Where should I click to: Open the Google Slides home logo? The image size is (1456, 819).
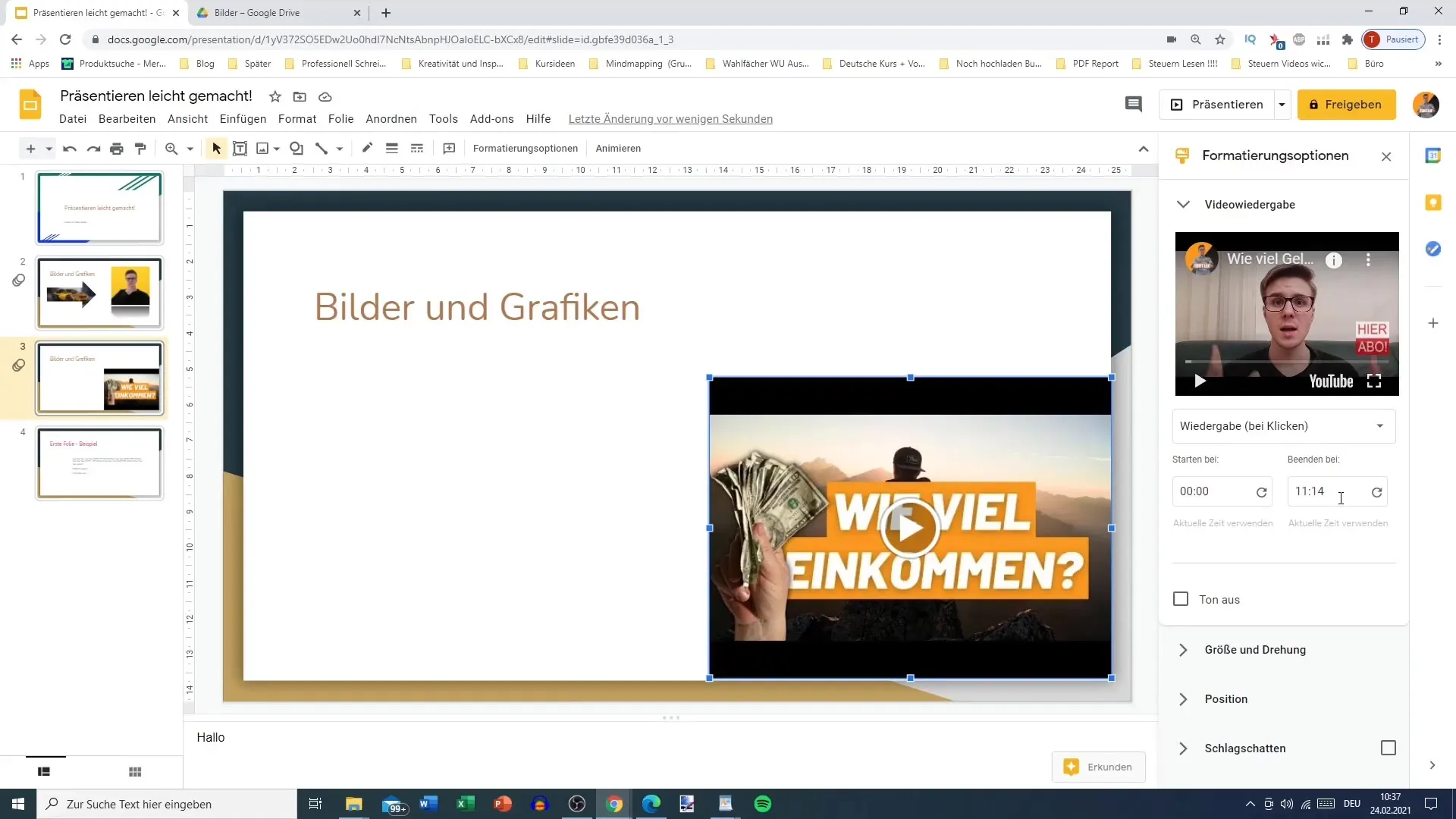30,105
